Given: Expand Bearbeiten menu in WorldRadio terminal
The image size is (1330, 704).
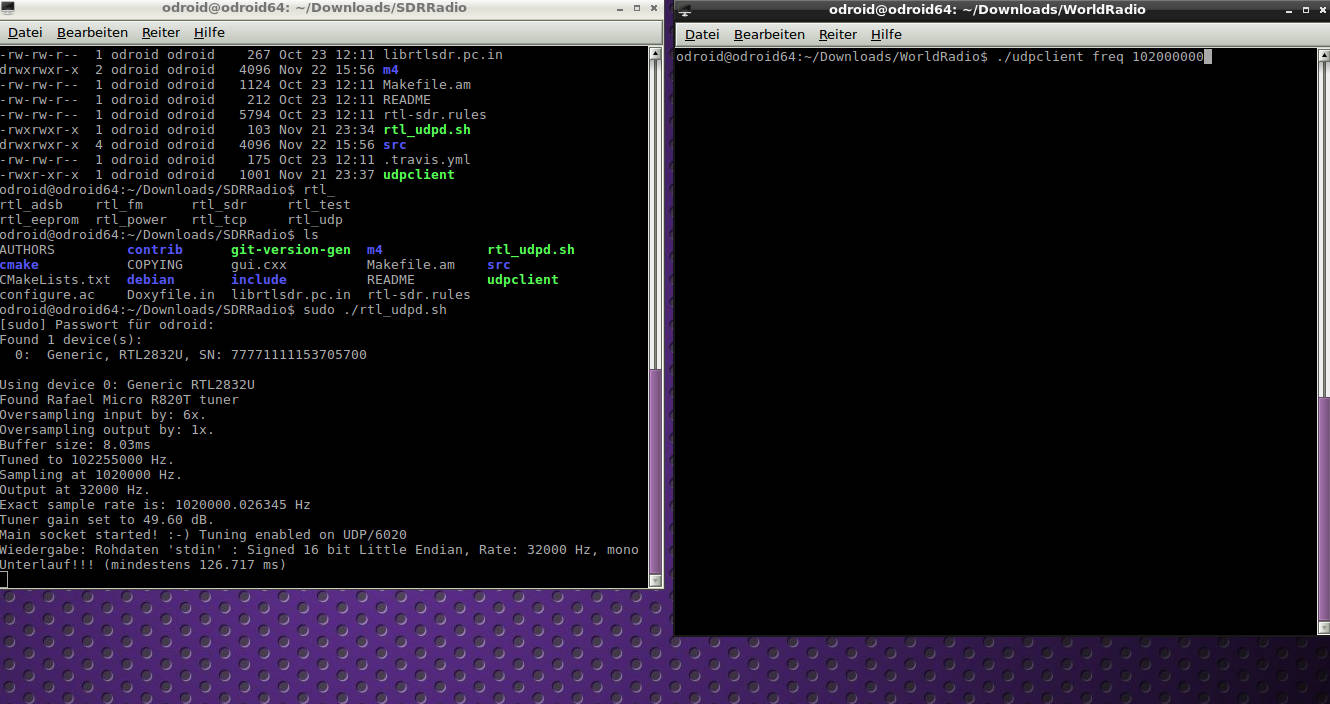Looking at the screenshot, I should [769, 35].
